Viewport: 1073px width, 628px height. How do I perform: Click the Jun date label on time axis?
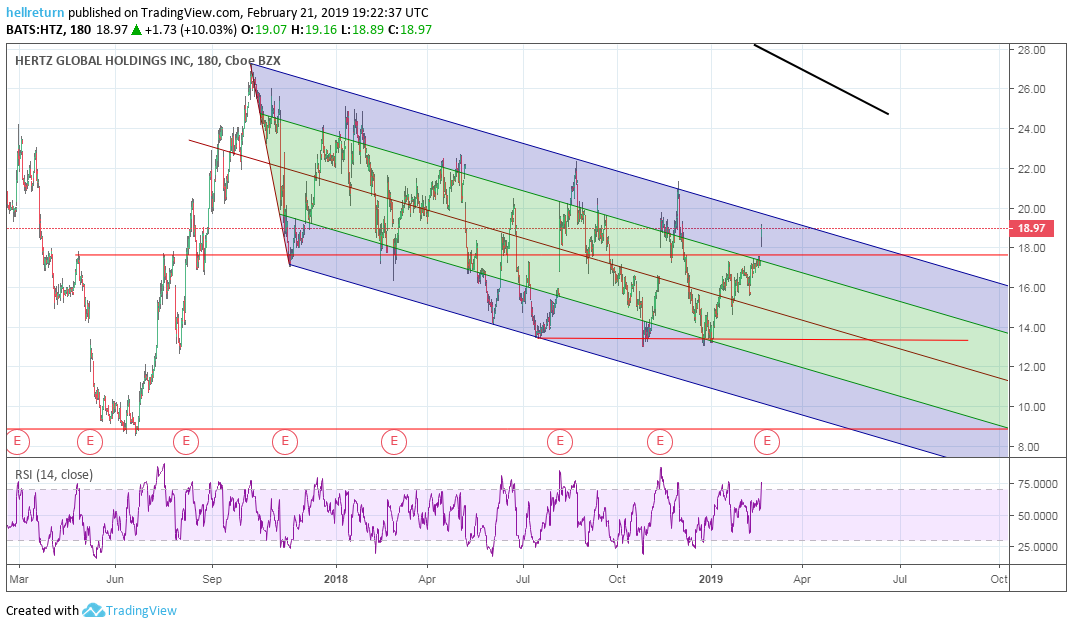point(115,579)
